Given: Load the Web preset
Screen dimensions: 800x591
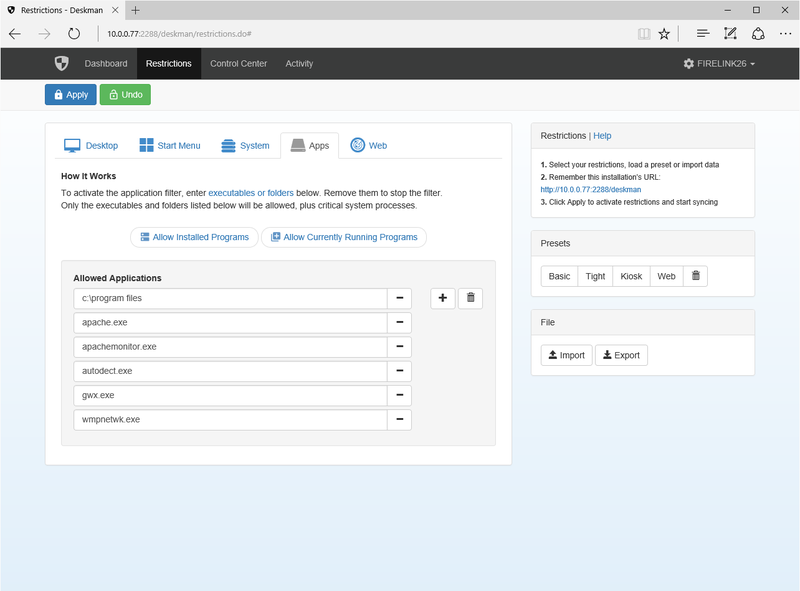Looking at the screenshot, I should (x=666, y=276).
